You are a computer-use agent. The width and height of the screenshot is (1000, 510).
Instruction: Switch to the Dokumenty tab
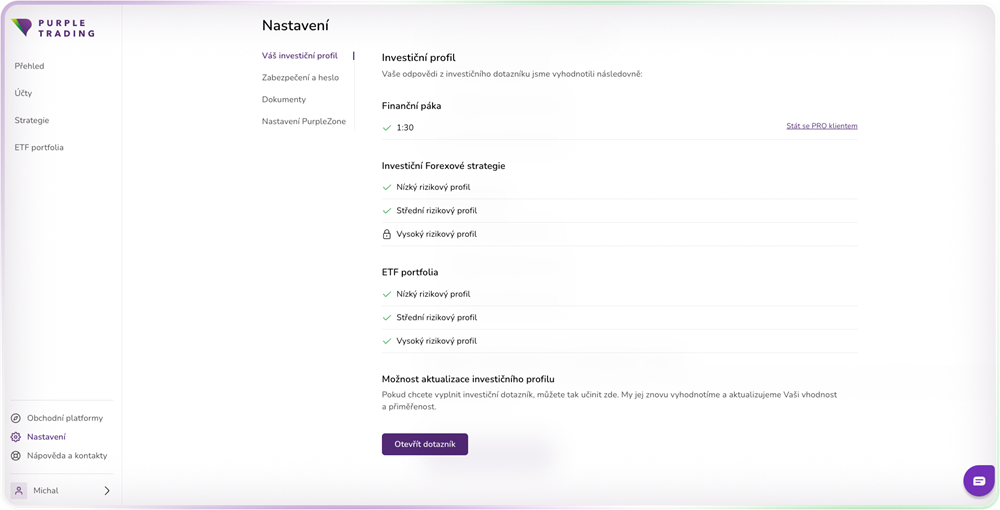pyautogui.click(x=284, y=99)
